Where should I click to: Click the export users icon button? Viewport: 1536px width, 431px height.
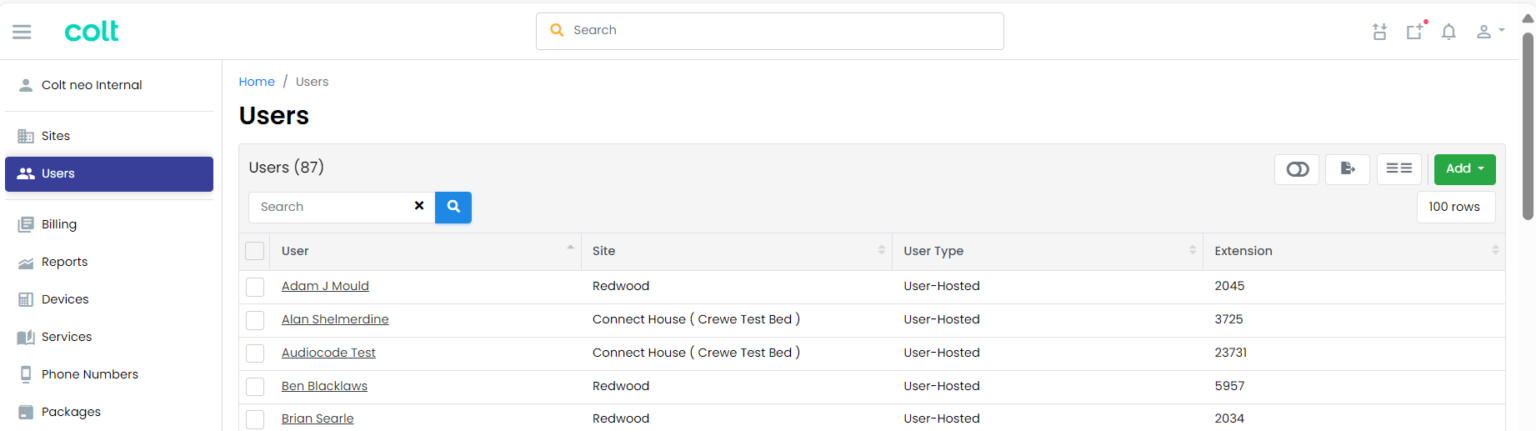pyautogui.click(x=1347, y=169)
